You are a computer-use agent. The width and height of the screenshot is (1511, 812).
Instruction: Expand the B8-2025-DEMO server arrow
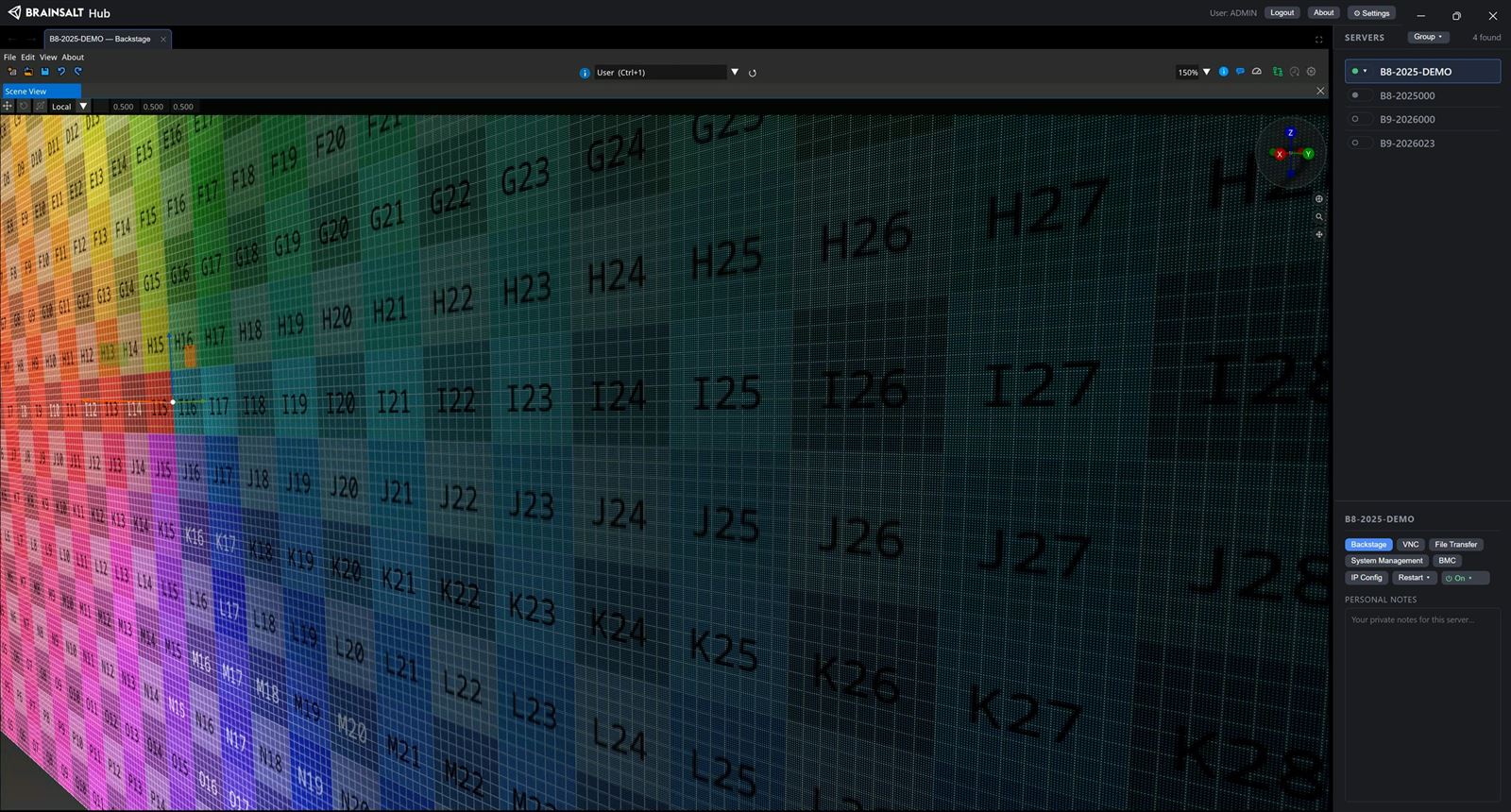1366,71
